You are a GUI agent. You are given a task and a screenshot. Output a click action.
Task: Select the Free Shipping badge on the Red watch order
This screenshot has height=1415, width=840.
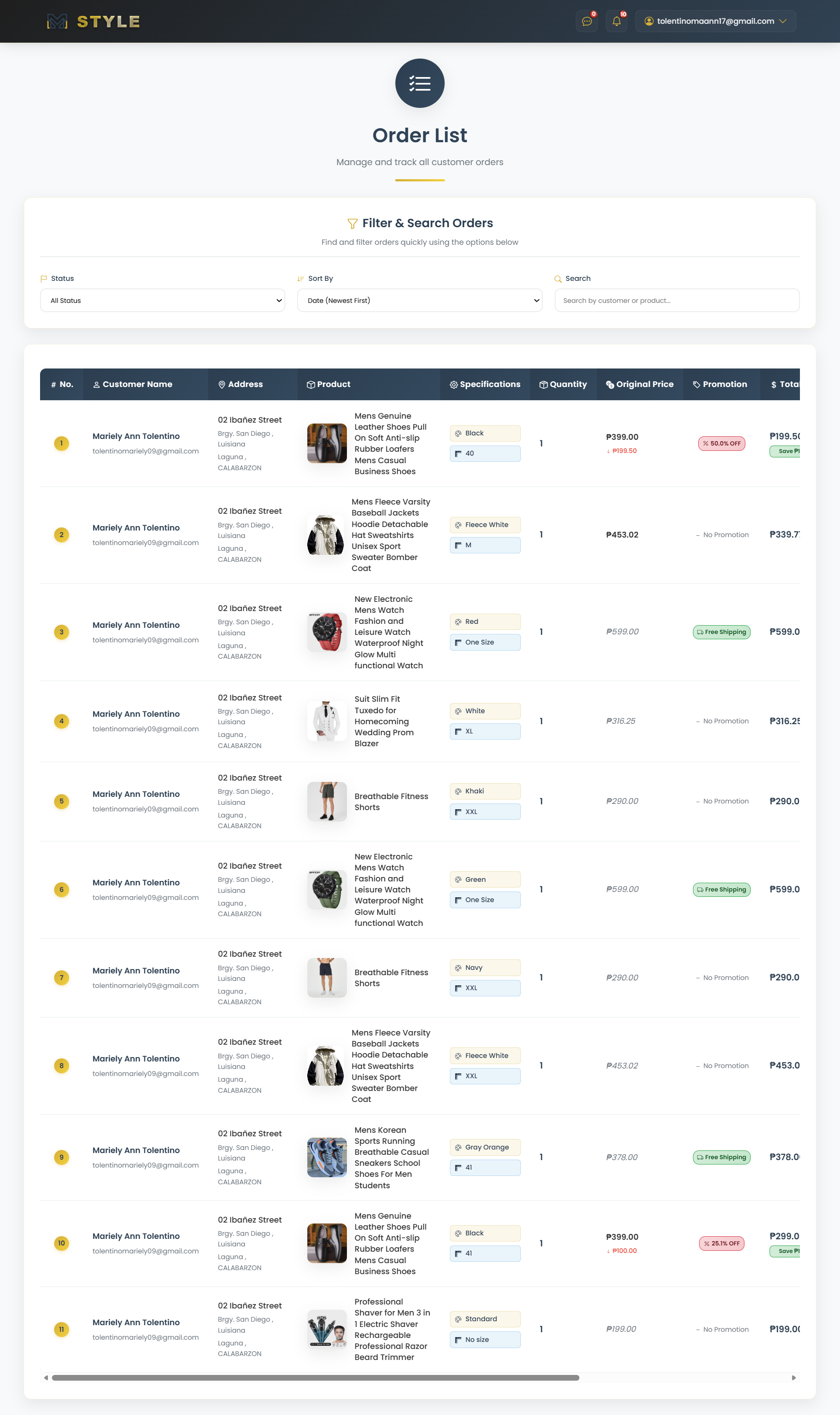[721, 632]
